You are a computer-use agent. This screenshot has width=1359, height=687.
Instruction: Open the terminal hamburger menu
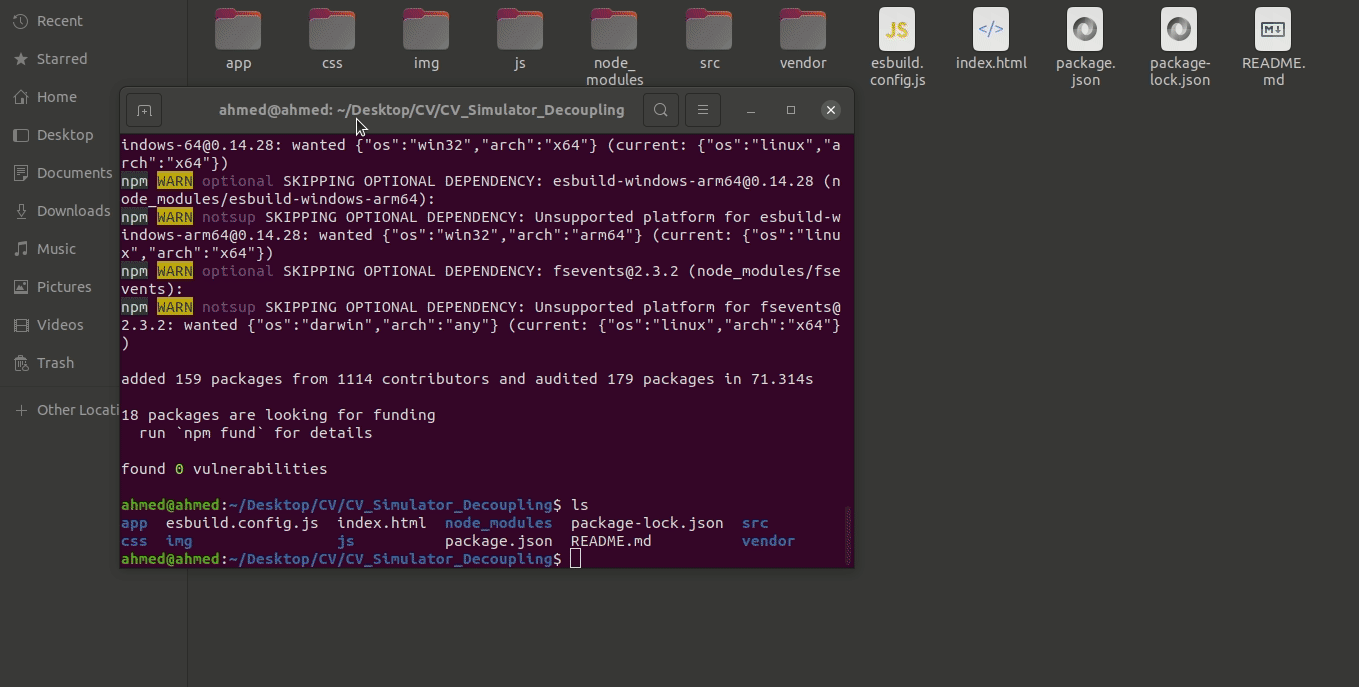coord(703,110)
